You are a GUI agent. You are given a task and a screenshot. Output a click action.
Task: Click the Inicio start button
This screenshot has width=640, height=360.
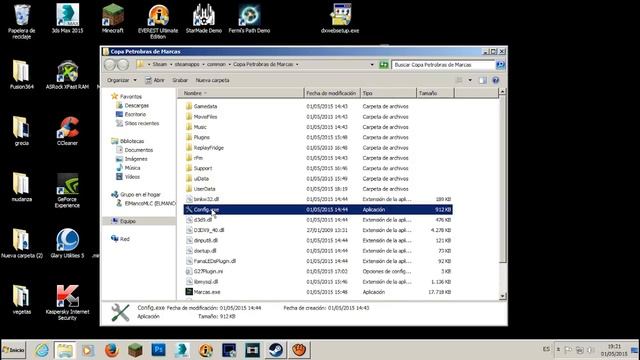pyautogui.click(x=13, y=350)
